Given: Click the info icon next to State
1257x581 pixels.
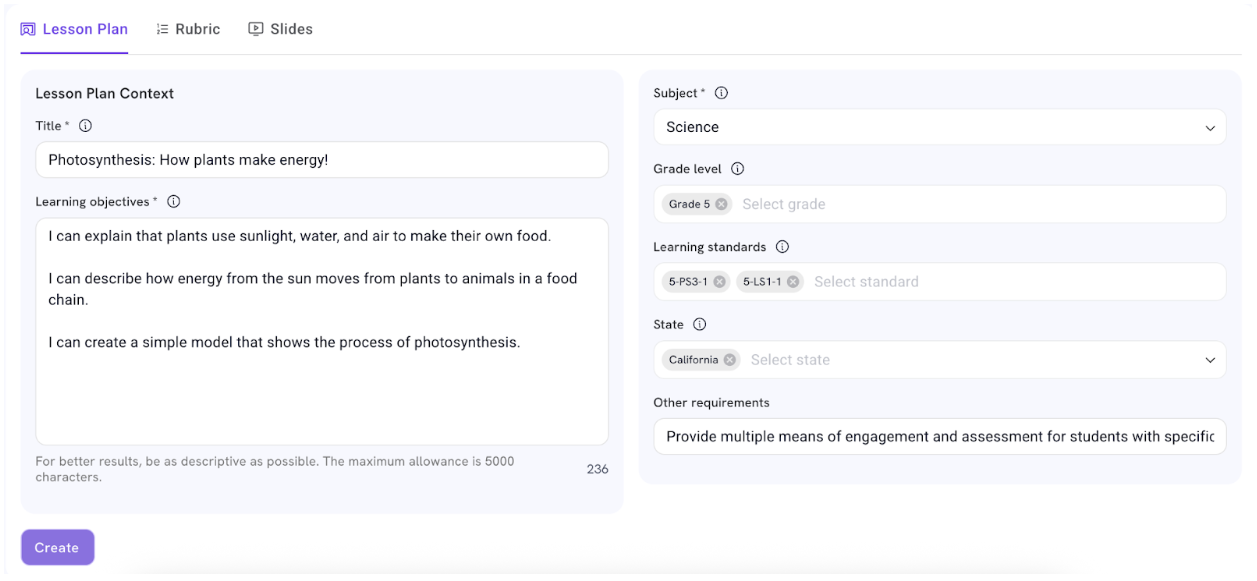Looking at the screenshot, I should click(700, 325).
